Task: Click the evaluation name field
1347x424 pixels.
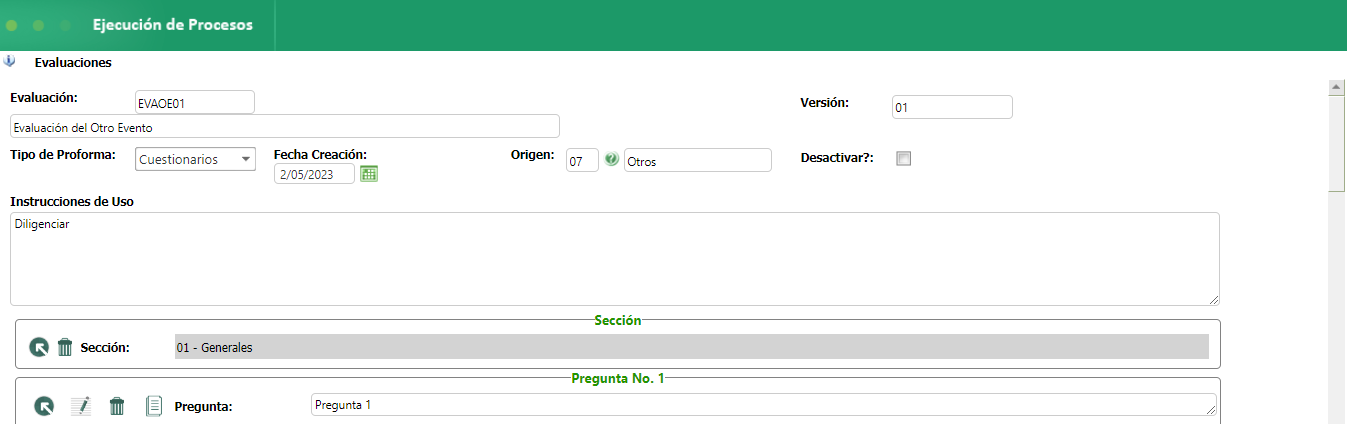Action: 284,126
